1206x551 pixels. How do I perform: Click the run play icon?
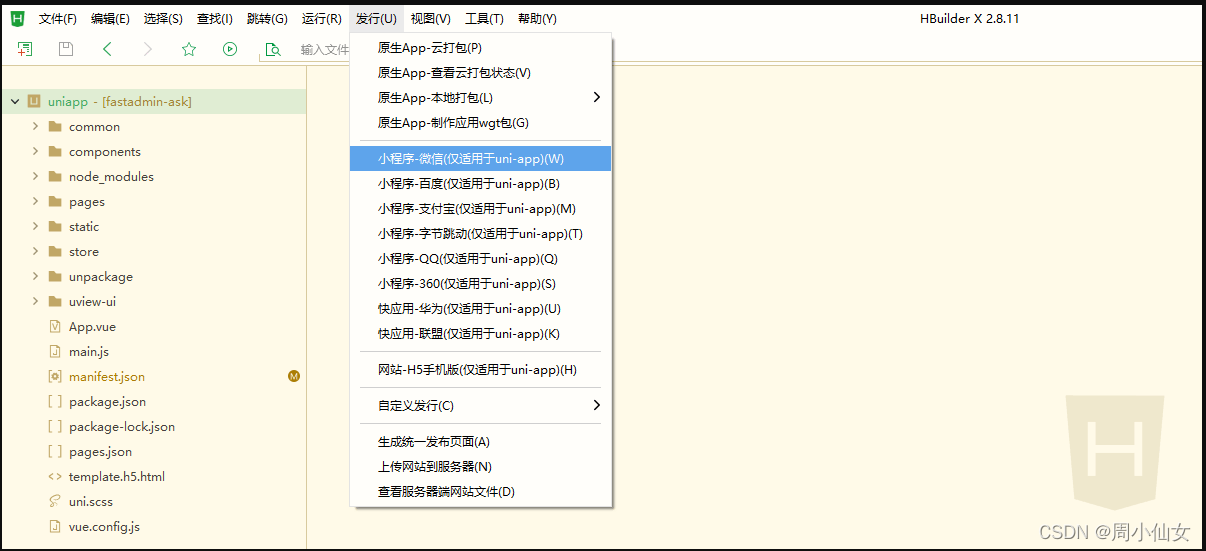point(230,49)
